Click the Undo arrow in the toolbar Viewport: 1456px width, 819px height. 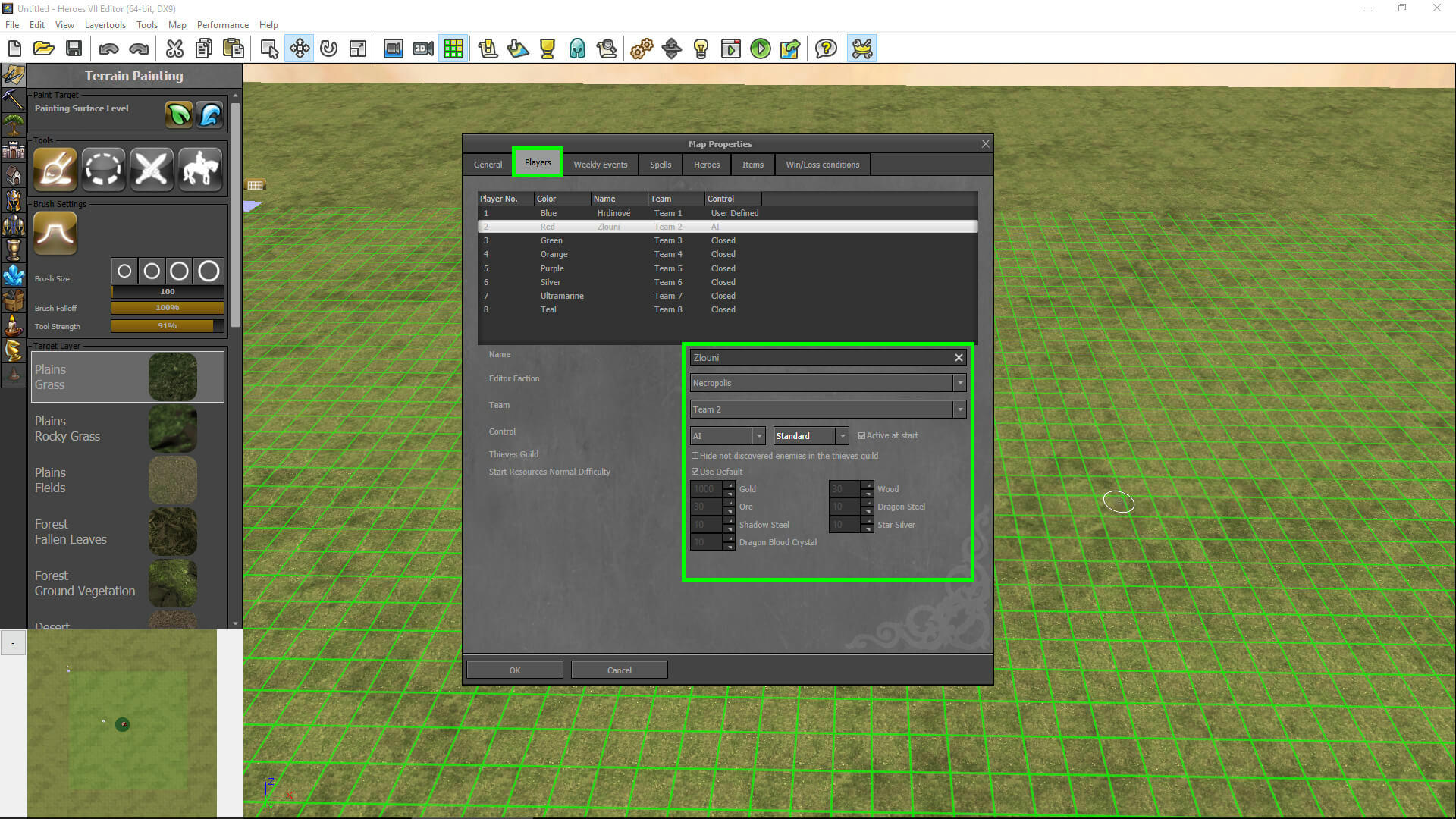click(x=108, y=49)
